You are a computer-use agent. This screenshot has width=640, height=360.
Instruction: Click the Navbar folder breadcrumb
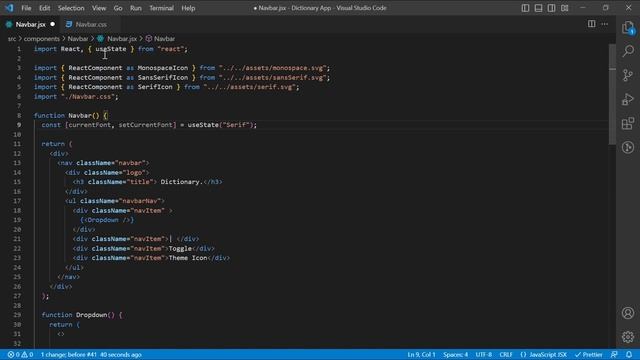click(78, 39)
